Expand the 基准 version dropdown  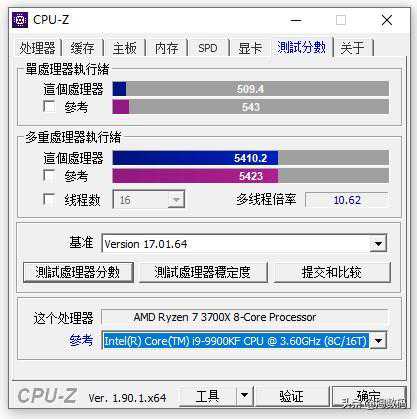pyautogui.click(x=378, y=244)
